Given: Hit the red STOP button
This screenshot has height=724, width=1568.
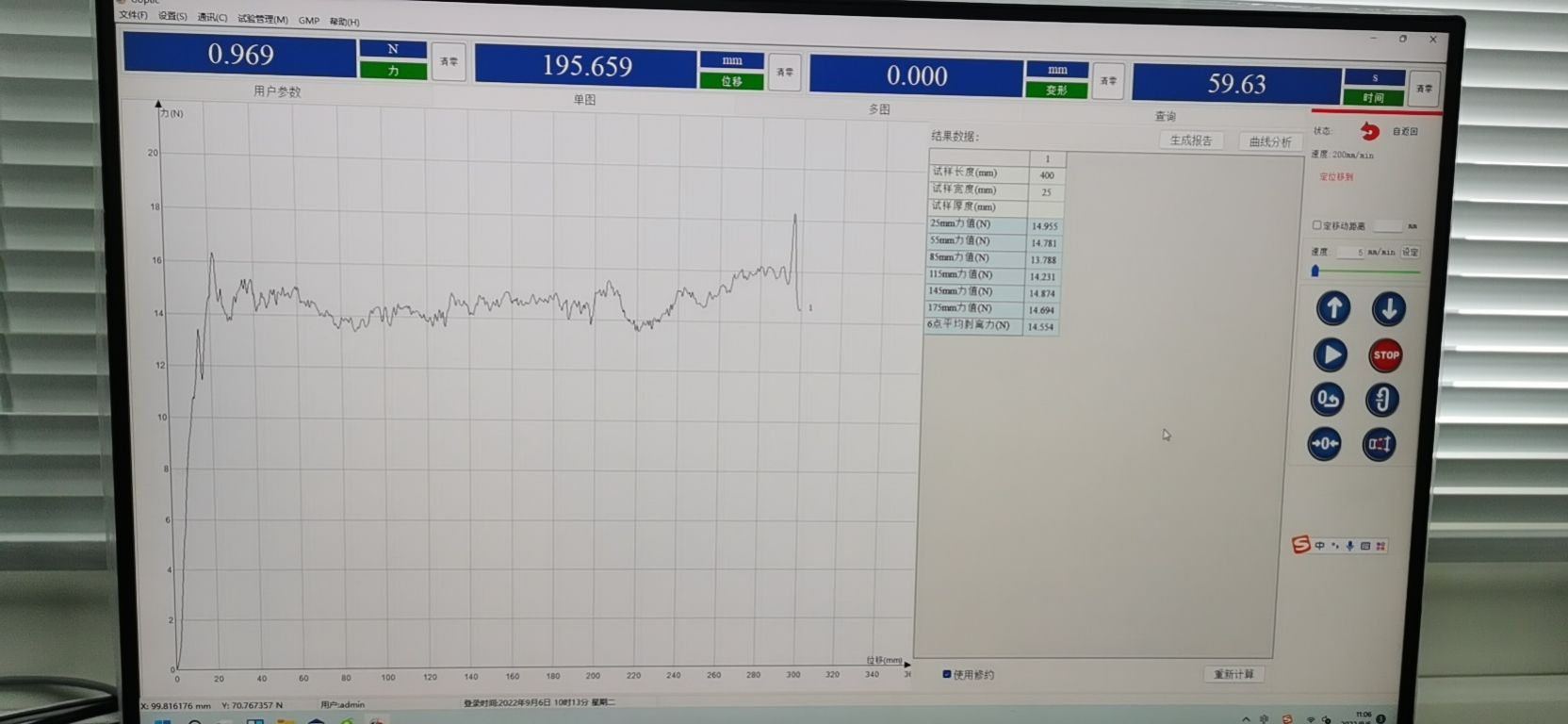Looking at the screenshot, I should (x=1385, y=355).
